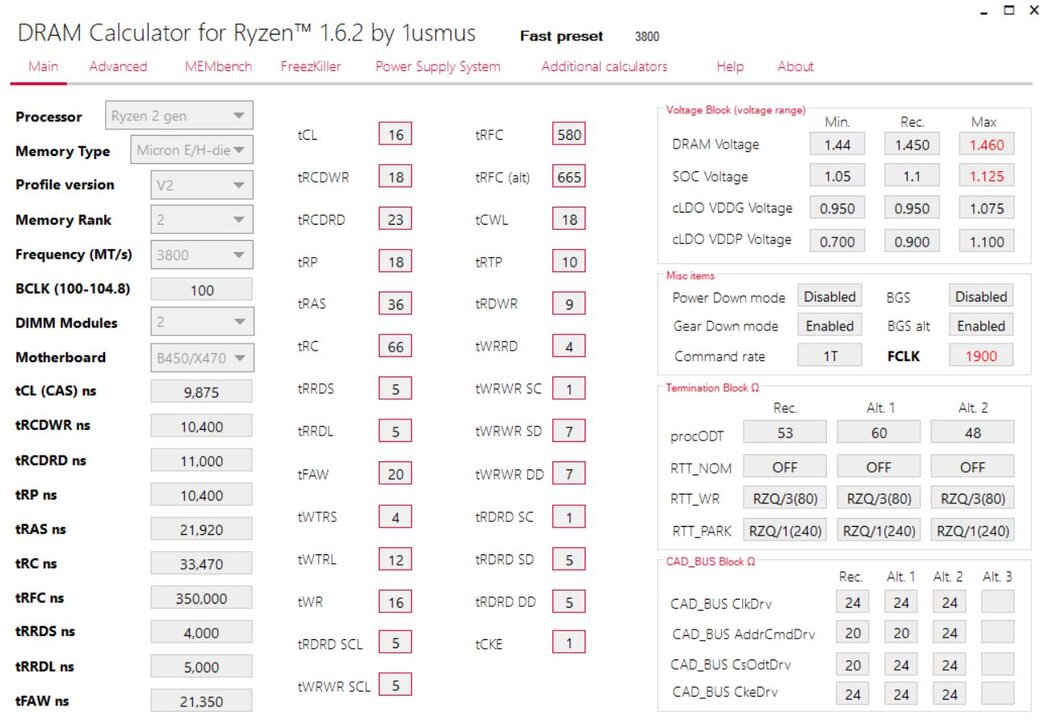Select the tWTRL timing value box
The height and width of the screenshot is (720, 1053).
(396, 559)
